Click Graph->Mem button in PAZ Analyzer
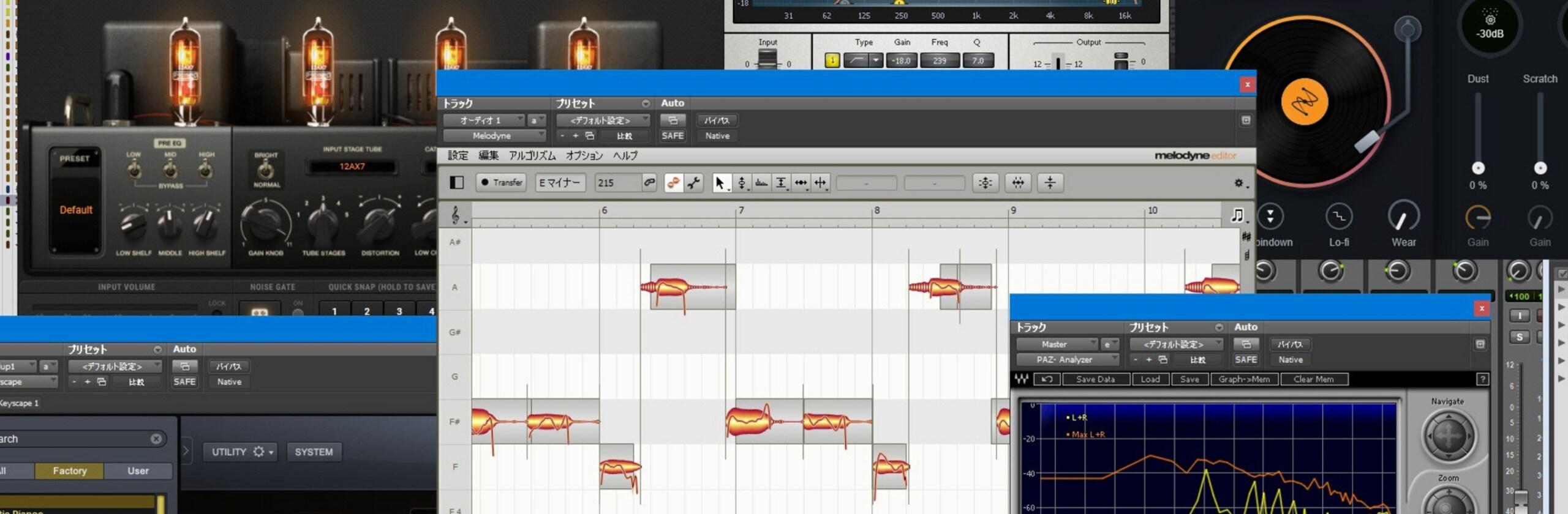This screenshot has width=1568, height=514. (x=1244, y=379)
